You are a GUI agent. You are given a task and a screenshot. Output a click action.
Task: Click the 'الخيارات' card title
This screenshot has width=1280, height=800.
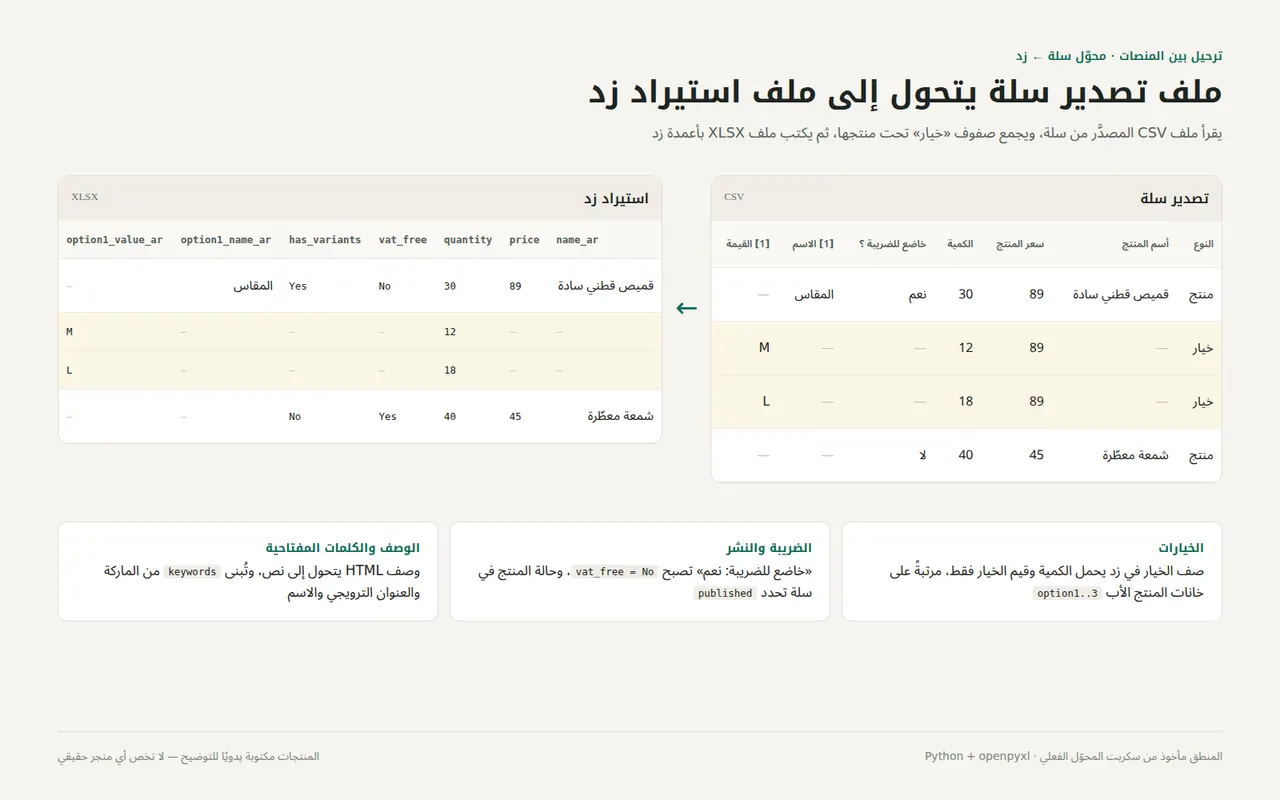pyautogui.click(x=1181, y=548)
